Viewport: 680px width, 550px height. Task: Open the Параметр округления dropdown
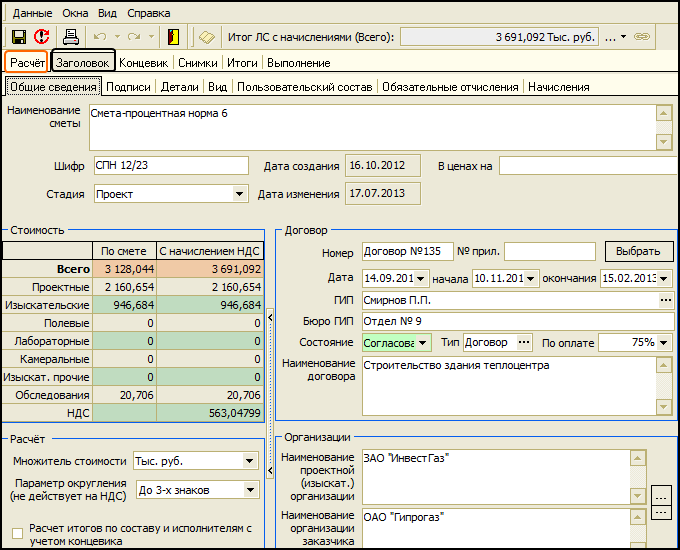tap(249, 489)
